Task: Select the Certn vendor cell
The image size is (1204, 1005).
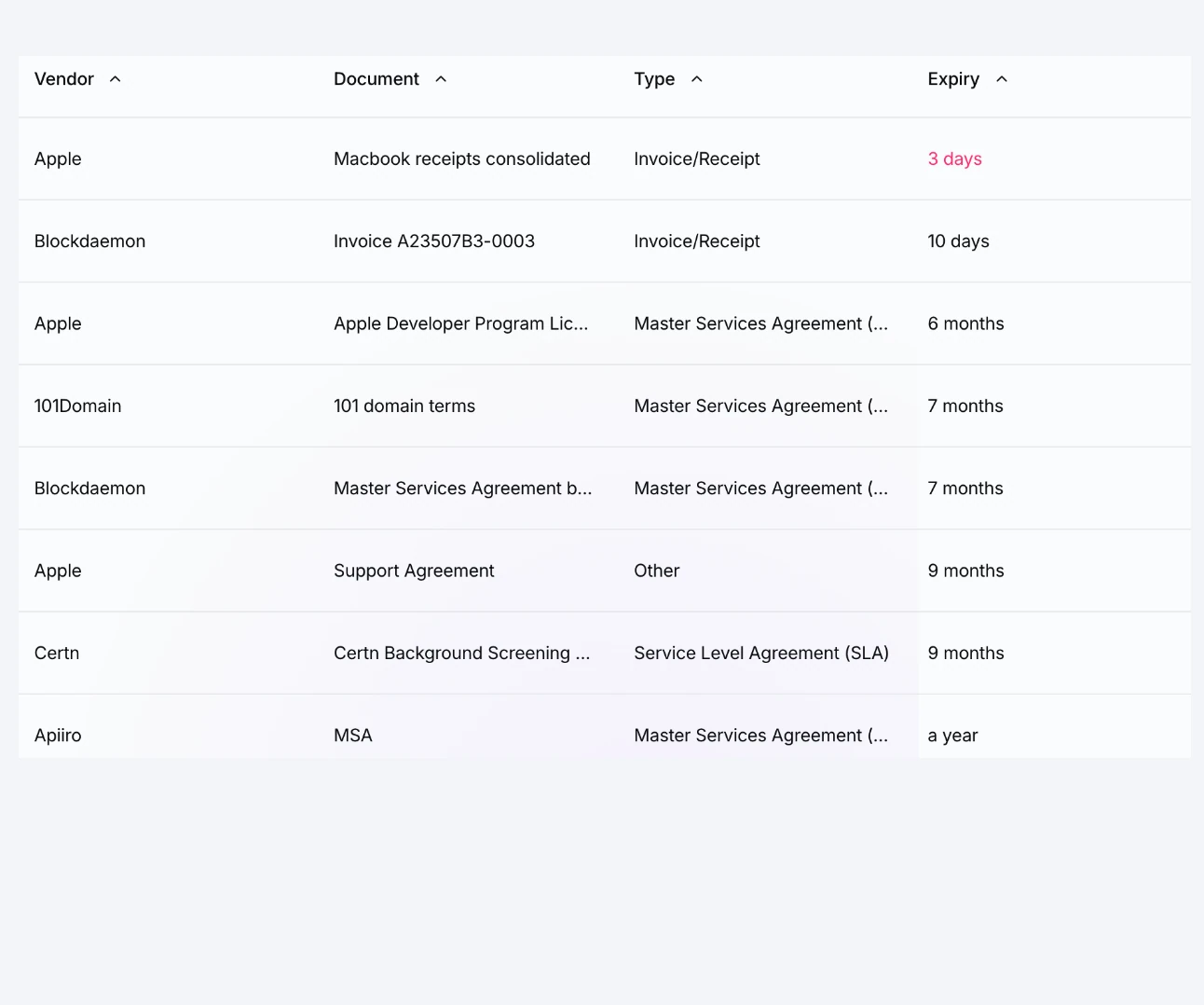Action: pyautogui.click(x=57, y=654)
